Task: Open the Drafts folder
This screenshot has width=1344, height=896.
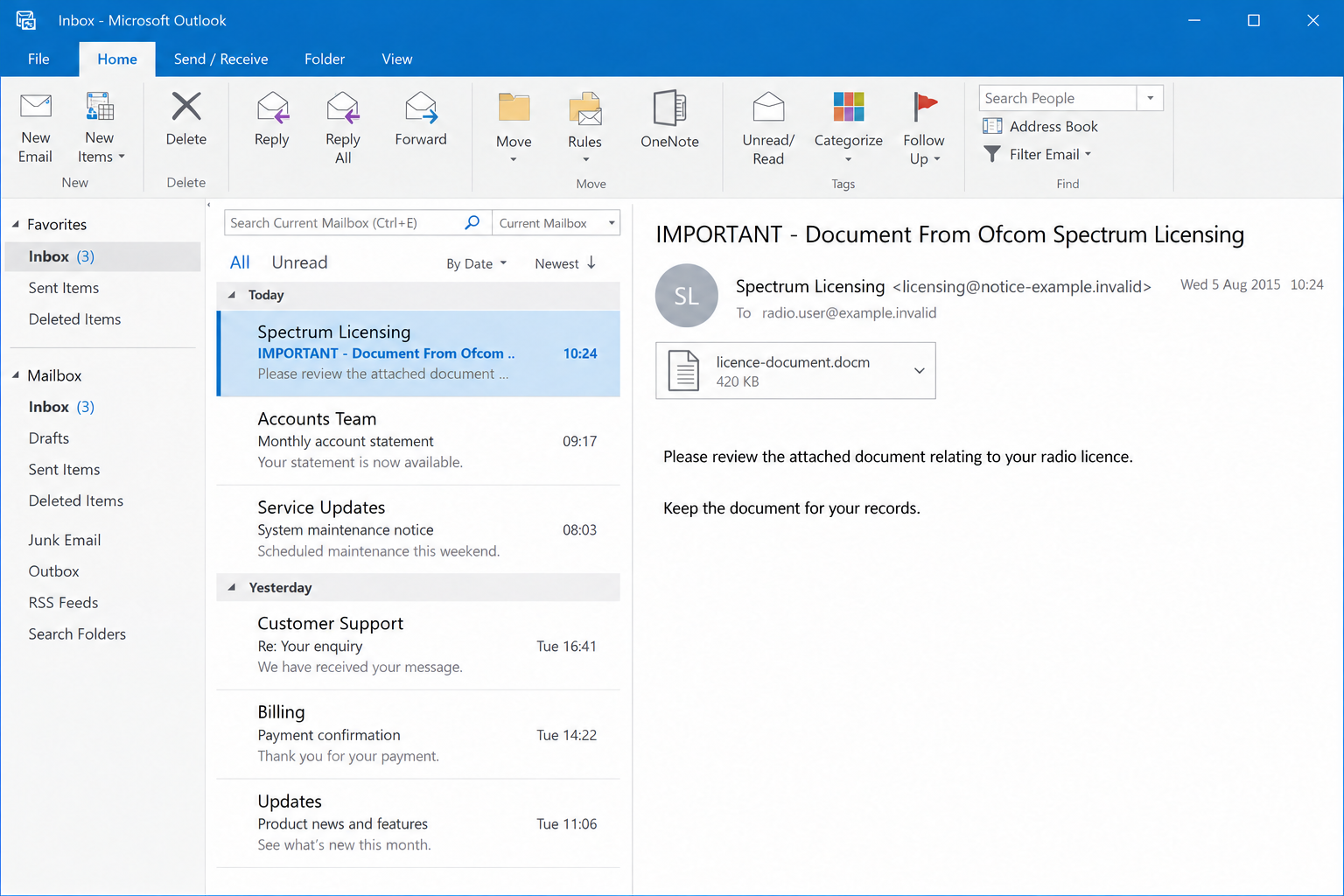Action: 49,438
